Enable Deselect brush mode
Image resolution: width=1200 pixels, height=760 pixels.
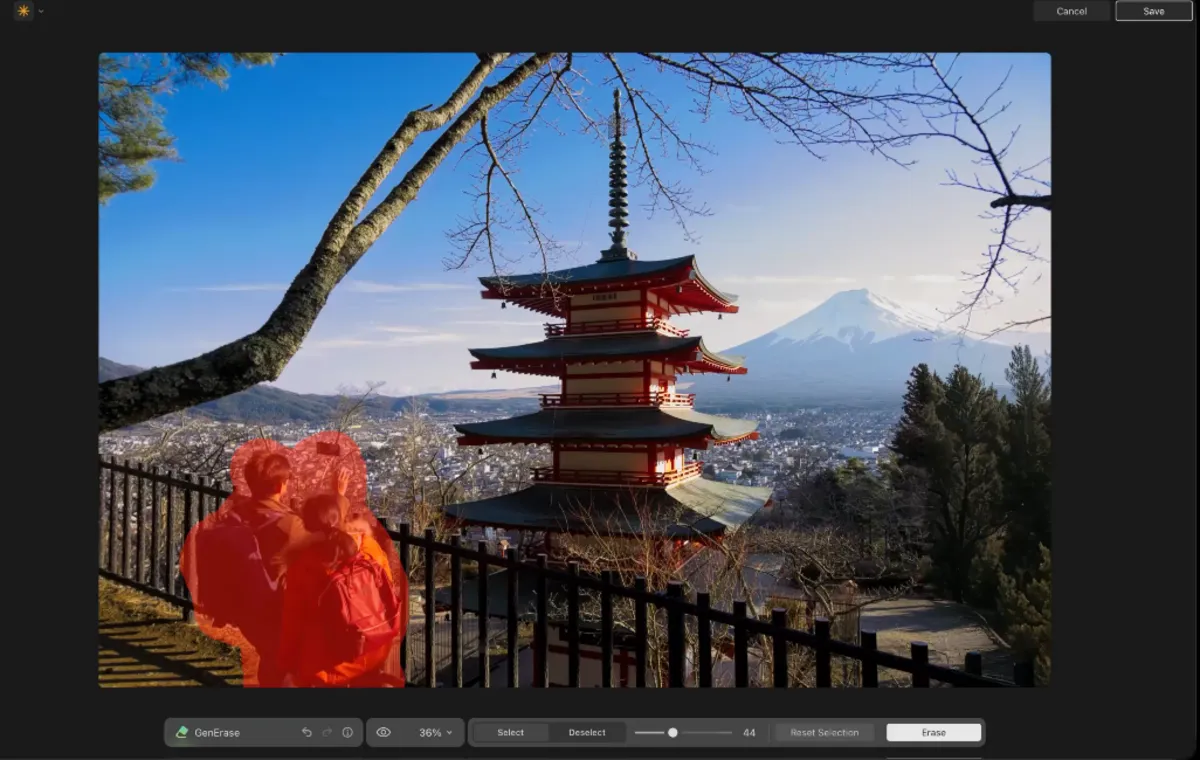click(588, 732)
